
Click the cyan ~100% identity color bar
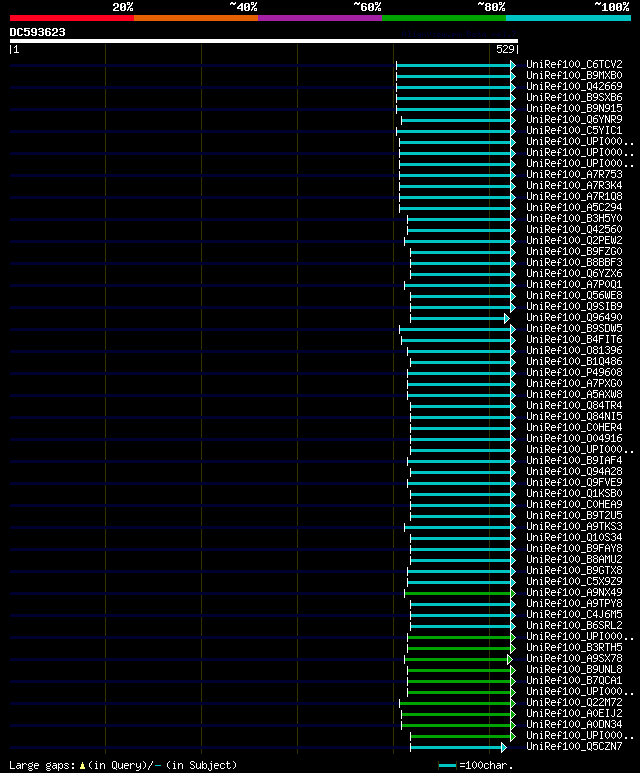tap(569, 18)
